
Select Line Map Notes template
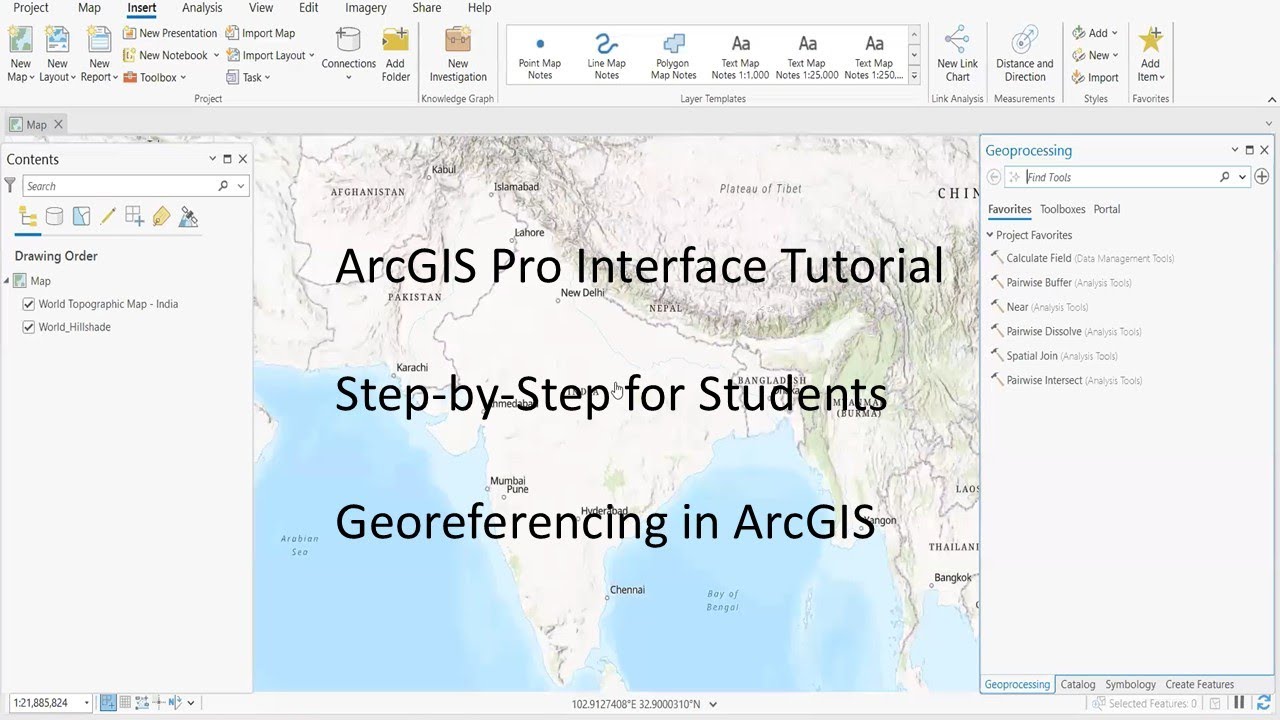[606, 56]
